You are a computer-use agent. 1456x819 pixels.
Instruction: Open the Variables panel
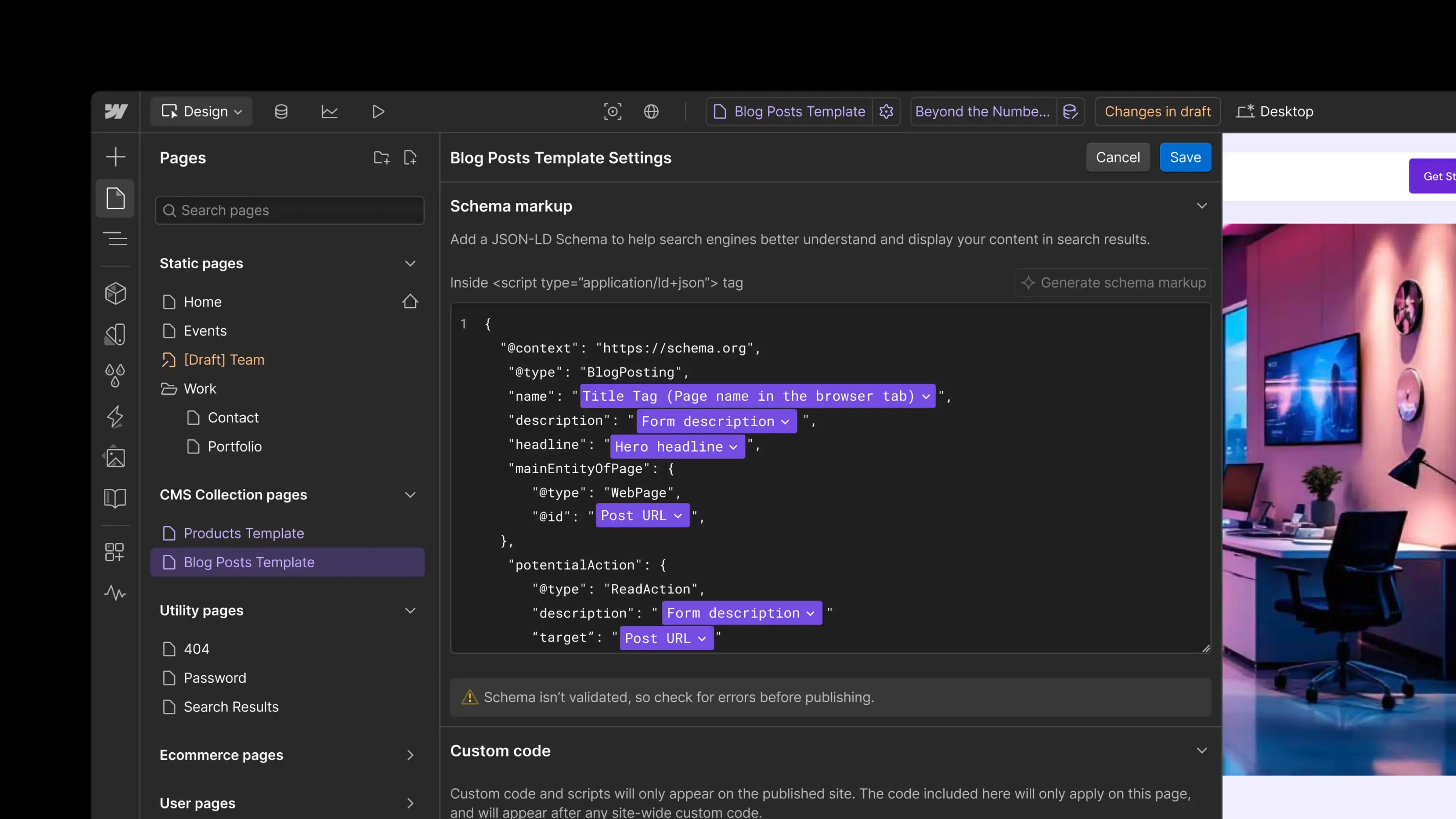(x=115, y=375)
